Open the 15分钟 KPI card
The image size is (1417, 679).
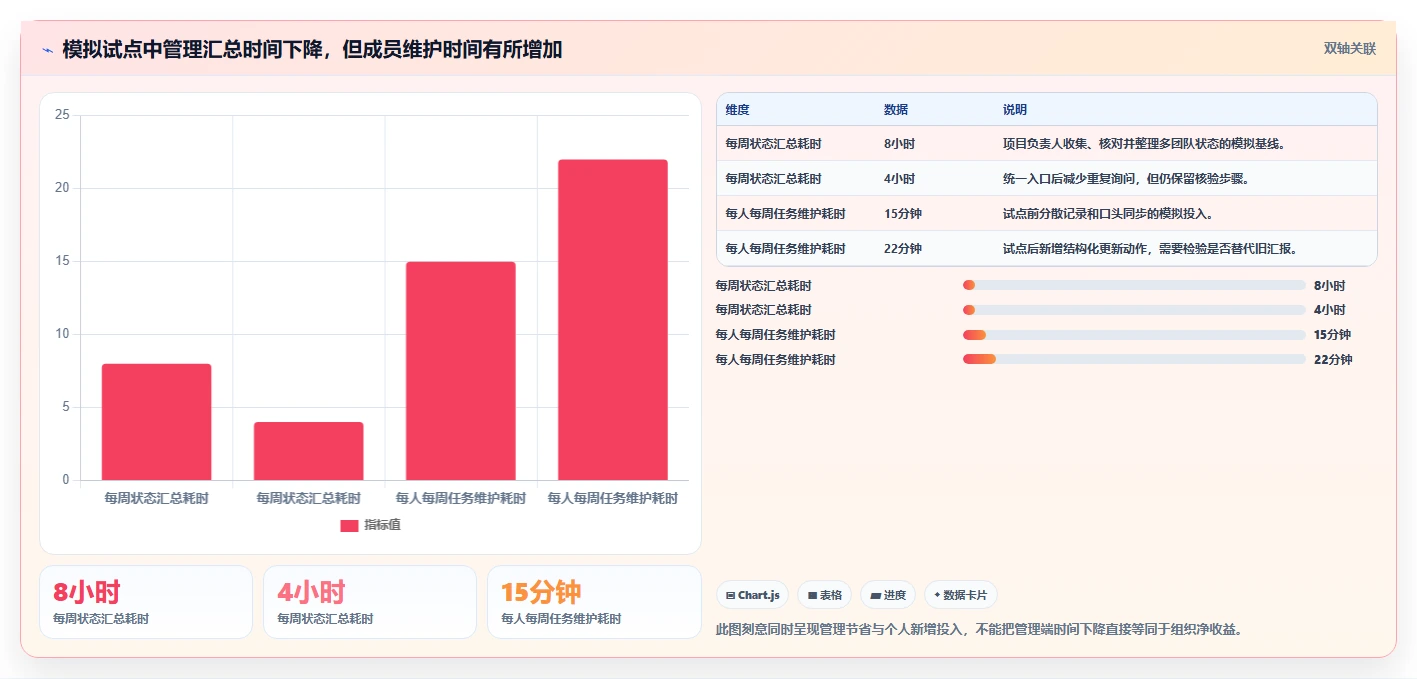pos(594,602)
